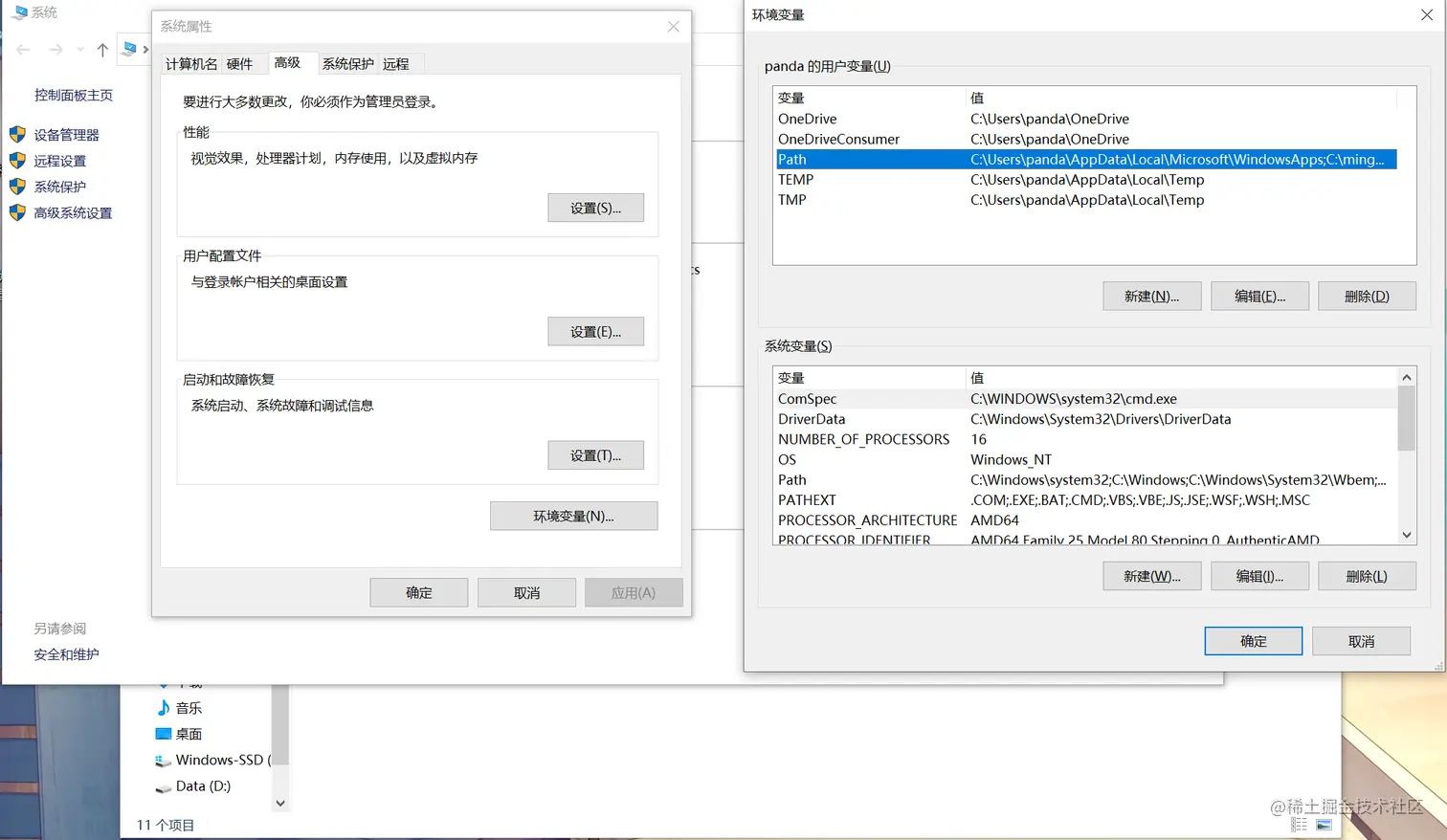
Task: Click the system variables scrollbar up arrow
Action: (1407, 377)
